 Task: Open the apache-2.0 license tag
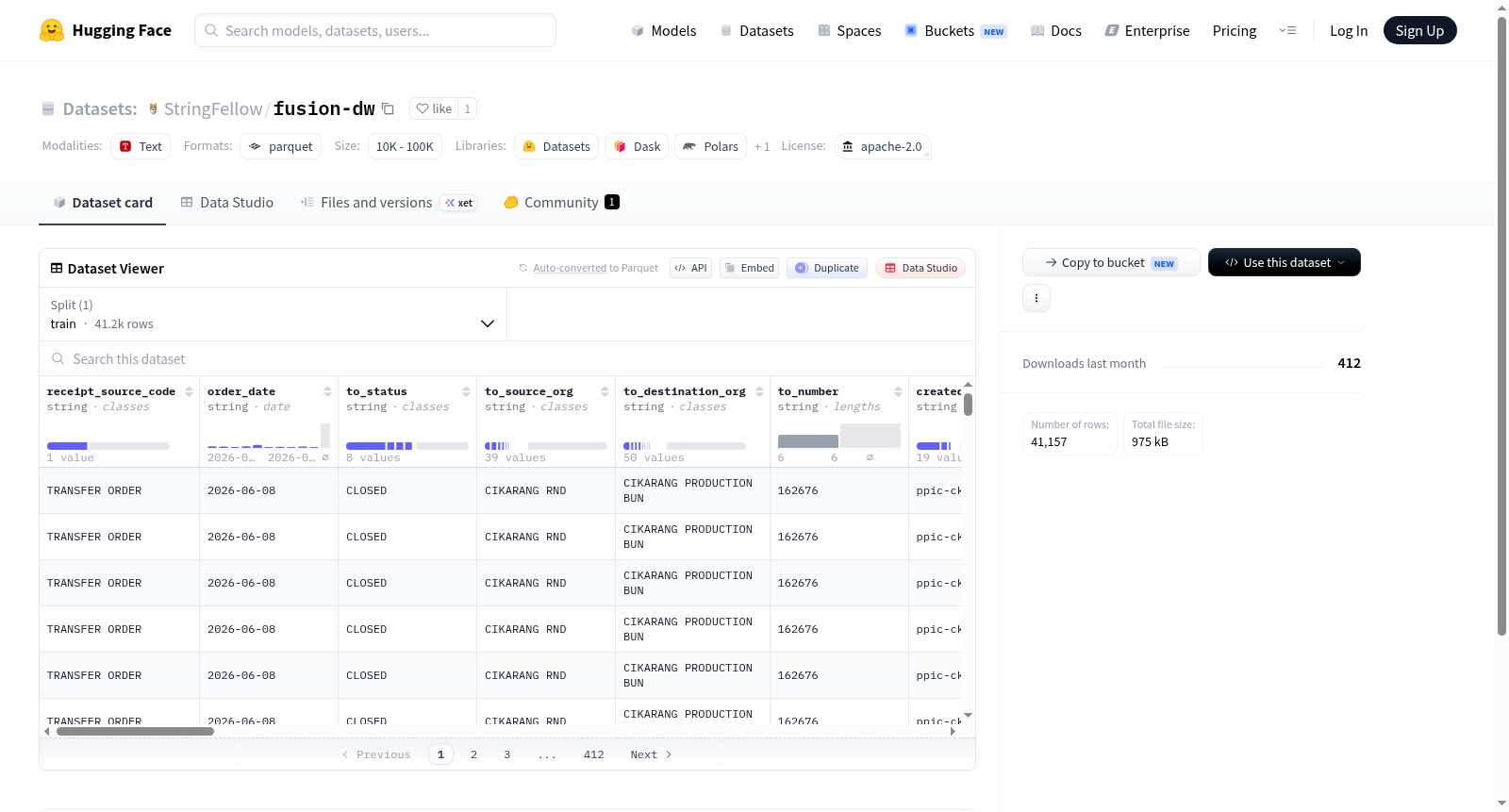pos(882,146)
